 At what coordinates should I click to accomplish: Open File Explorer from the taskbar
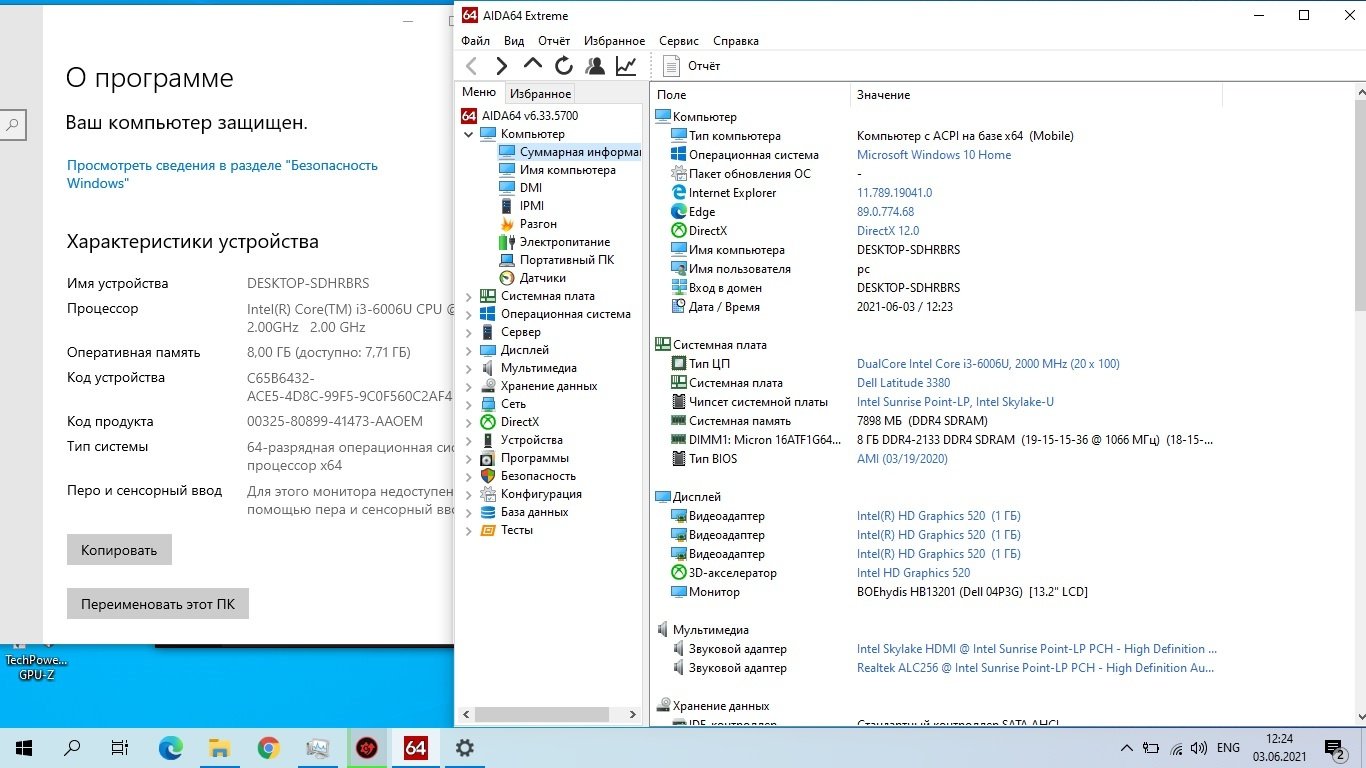tap(220, 748)
